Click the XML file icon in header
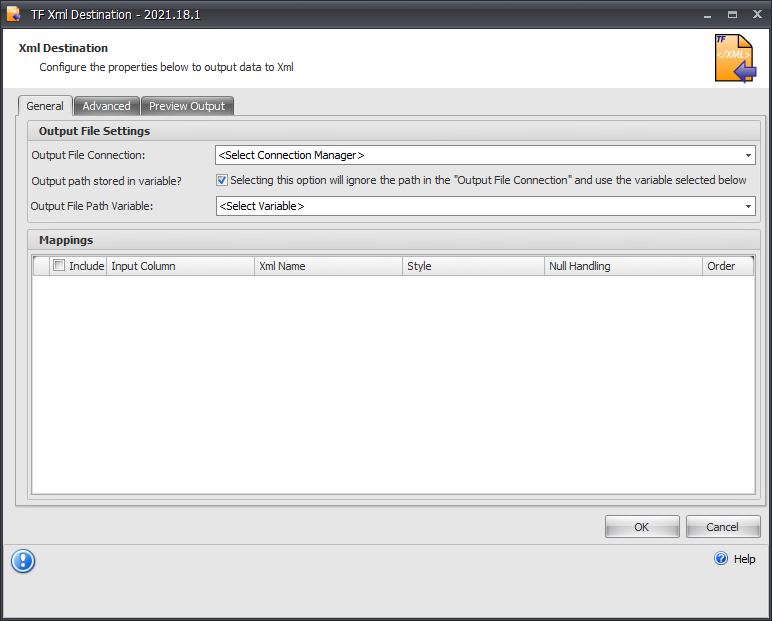 (x=735, y=58)
